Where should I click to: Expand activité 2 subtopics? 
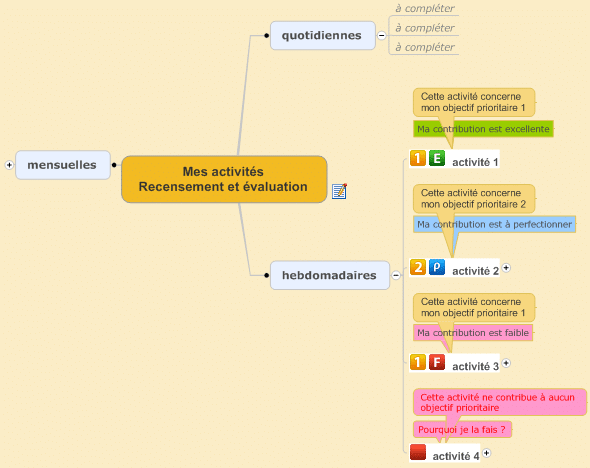pos(506,268)
